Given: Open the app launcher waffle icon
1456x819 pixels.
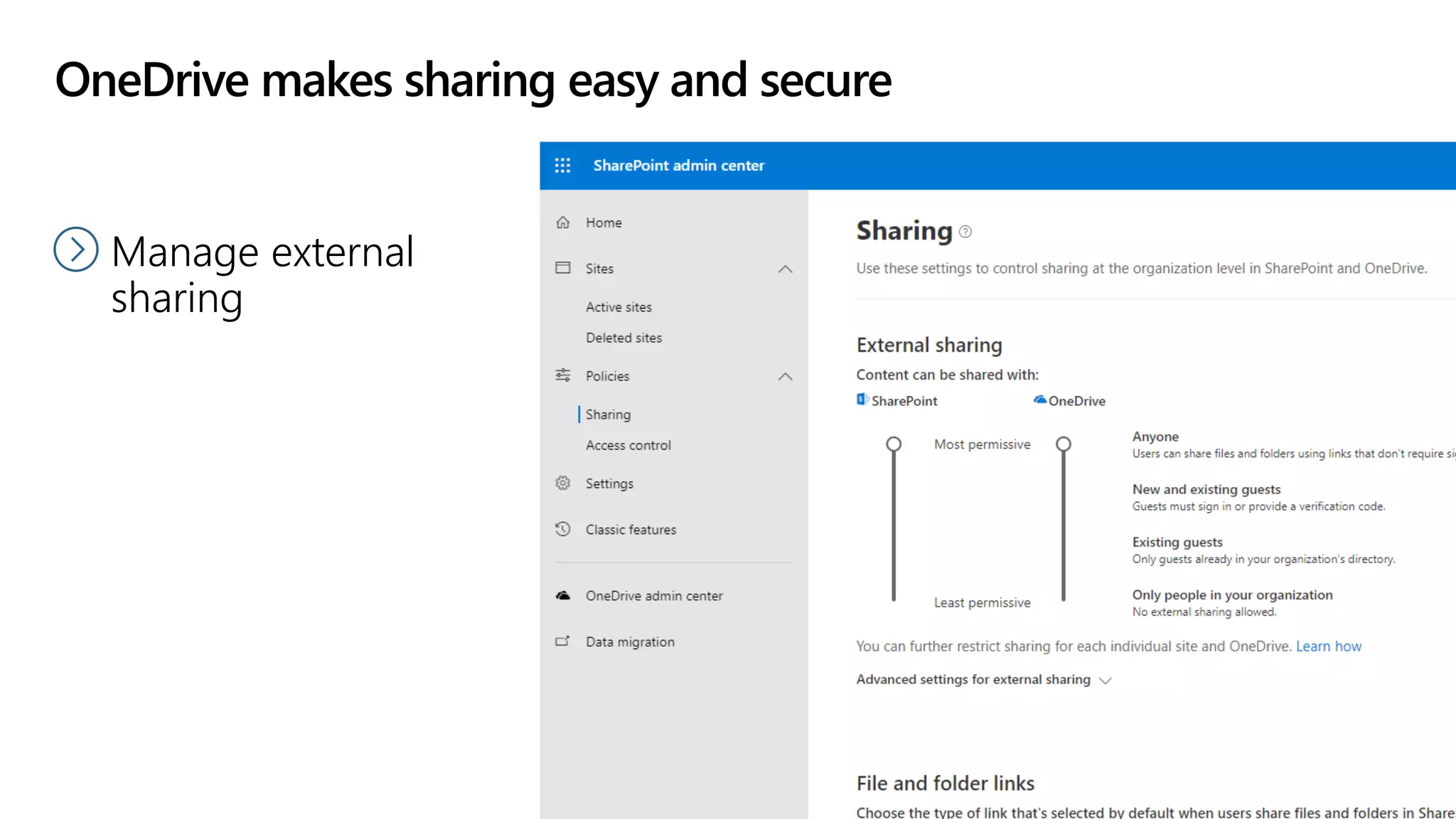Looking at the screenshot, I should coord(562,166).
